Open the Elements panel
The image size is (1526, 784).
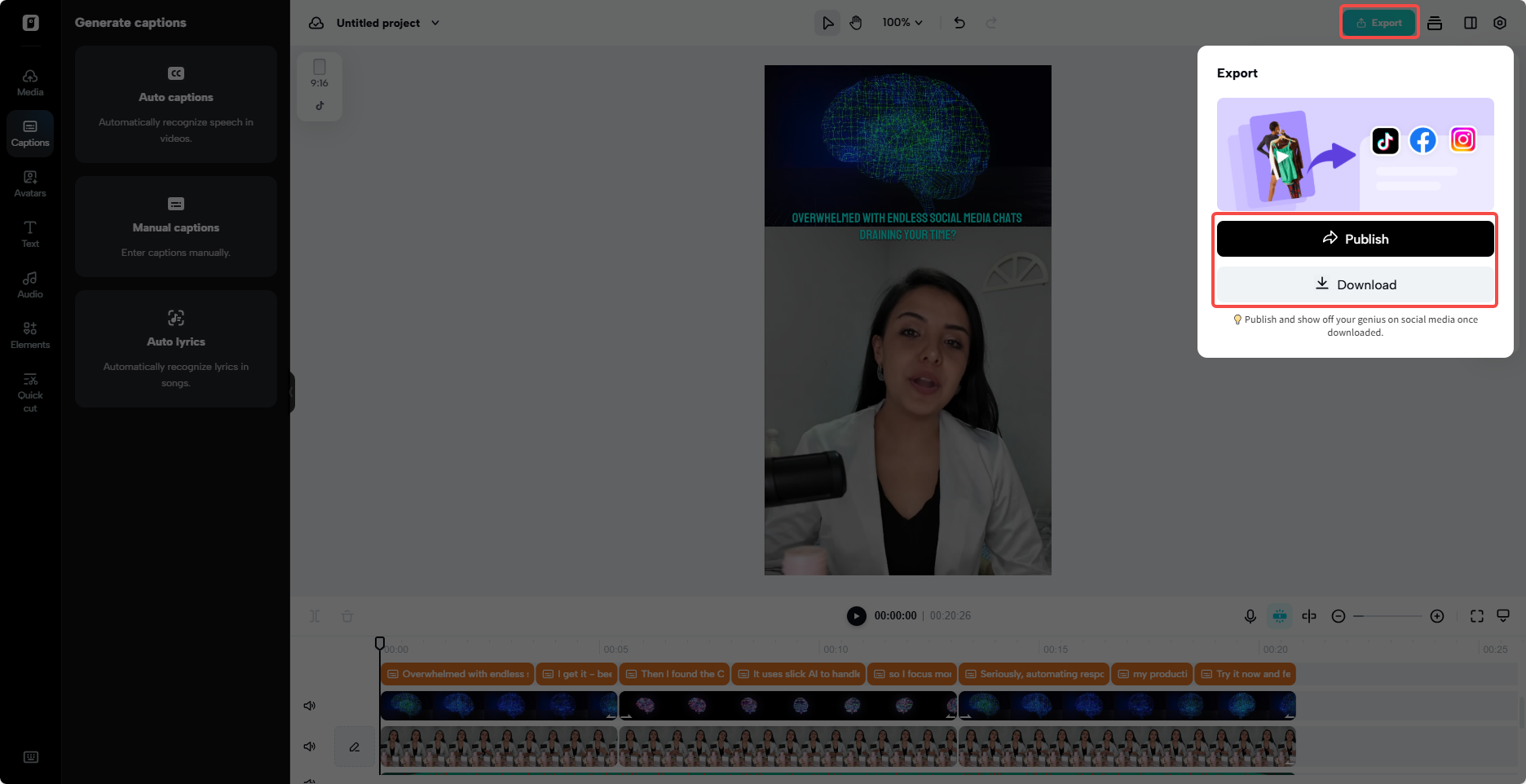tap(30, 334)
